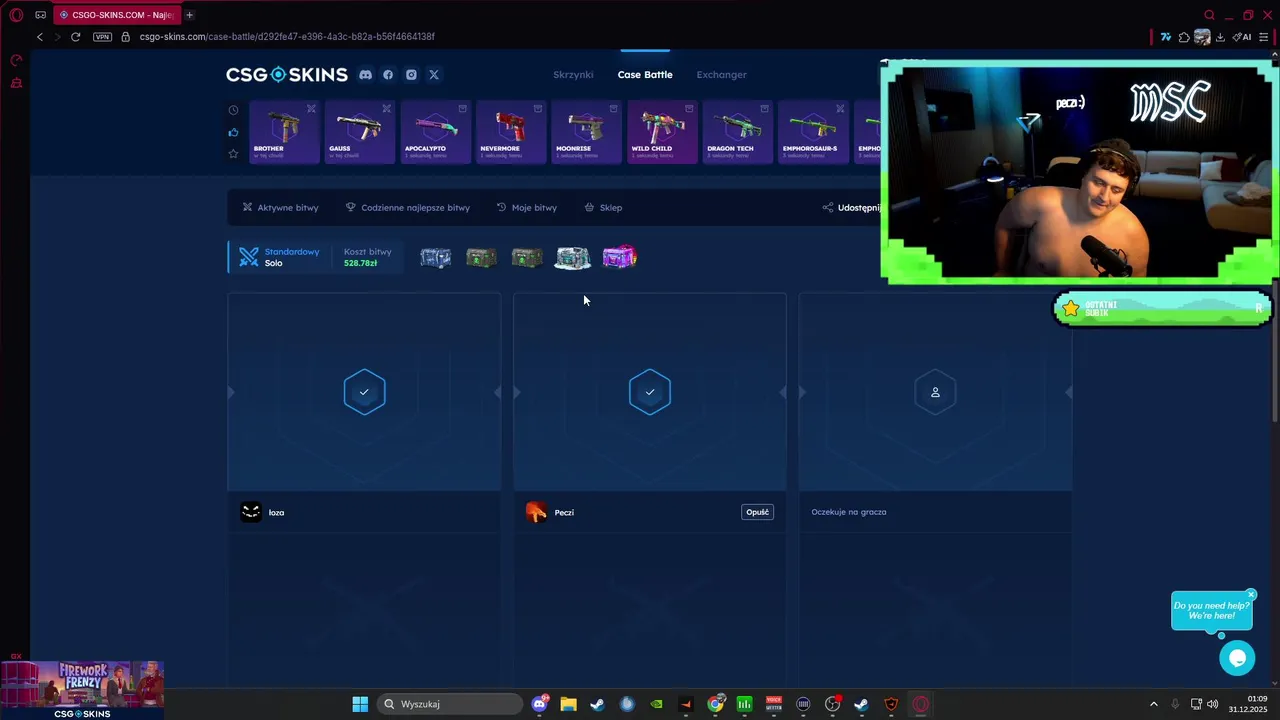Open the MOONRISE drop card
The width and height of the screenshot is (1280, 720).
pos(587,132)
